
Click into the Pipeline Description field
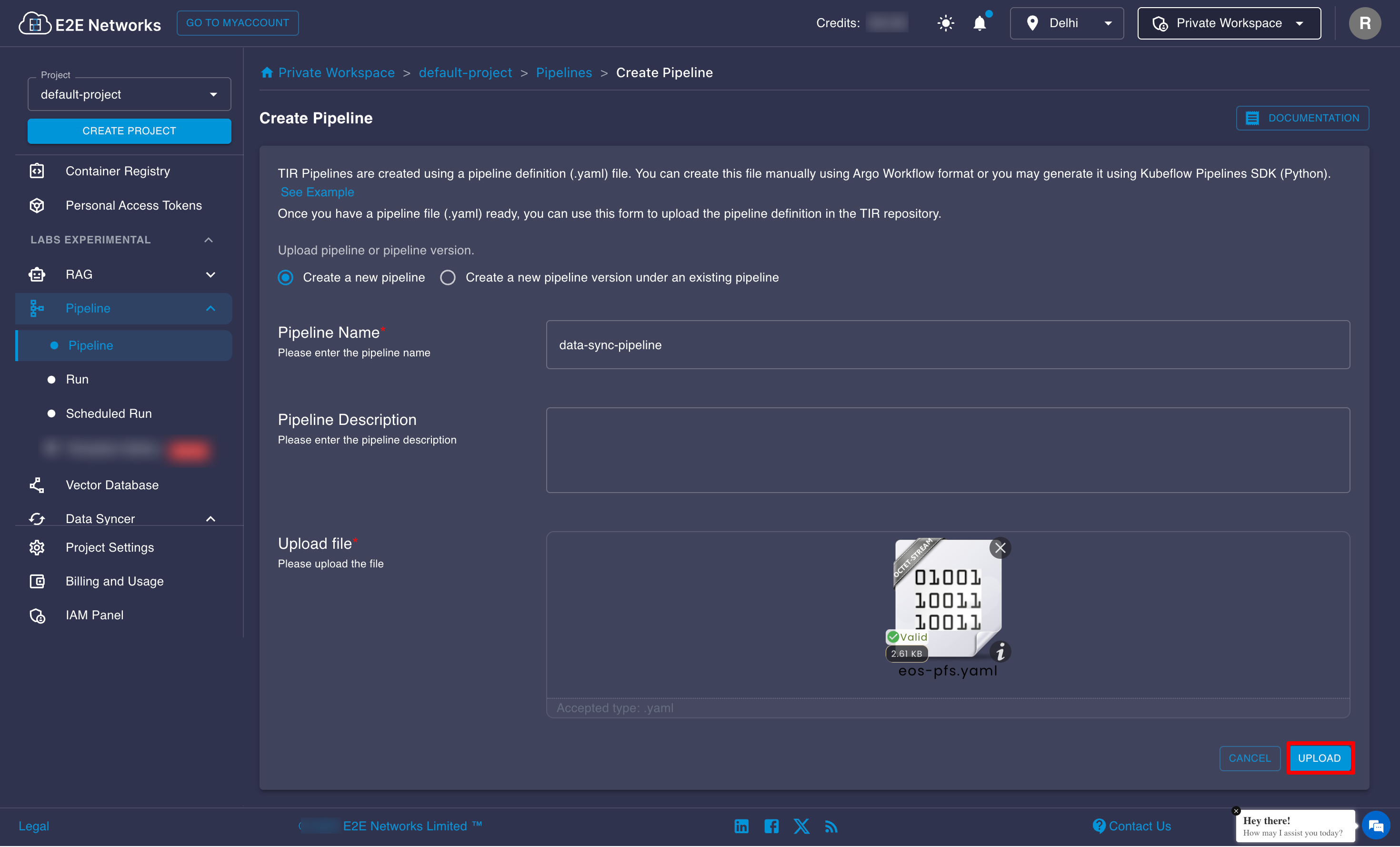(x=947, y=450)
